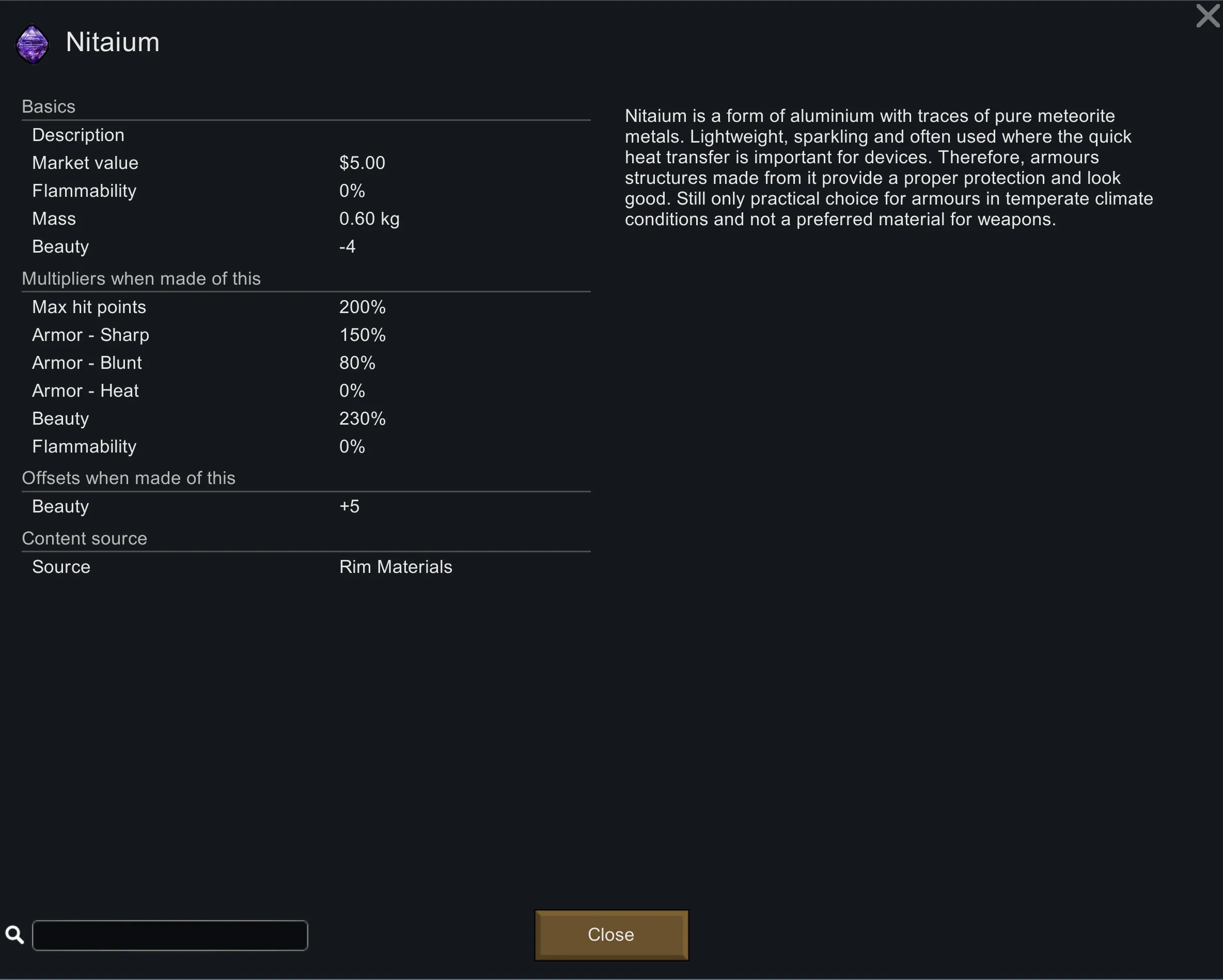The image size is (1223, 980).
Task: Click the purple Nitaium gem icon
Action: 33,44
